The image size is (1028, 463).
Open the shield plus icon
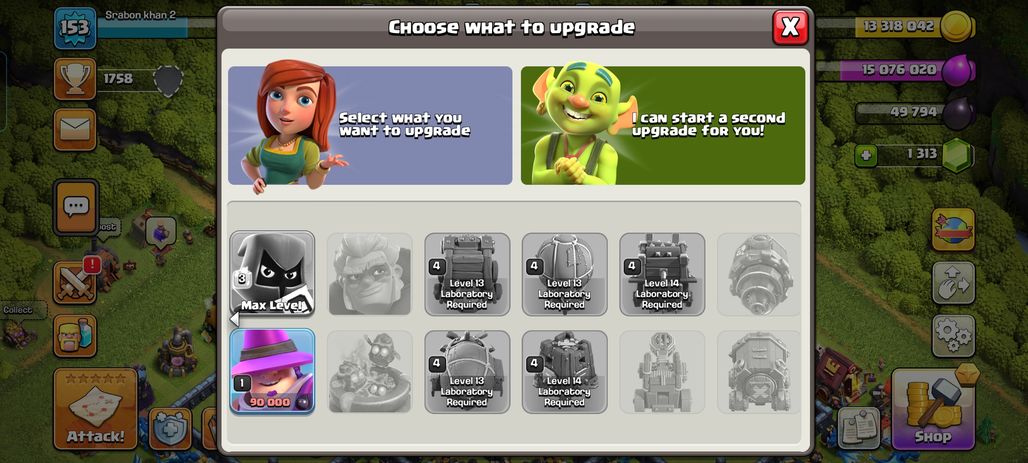coord(170,429)
